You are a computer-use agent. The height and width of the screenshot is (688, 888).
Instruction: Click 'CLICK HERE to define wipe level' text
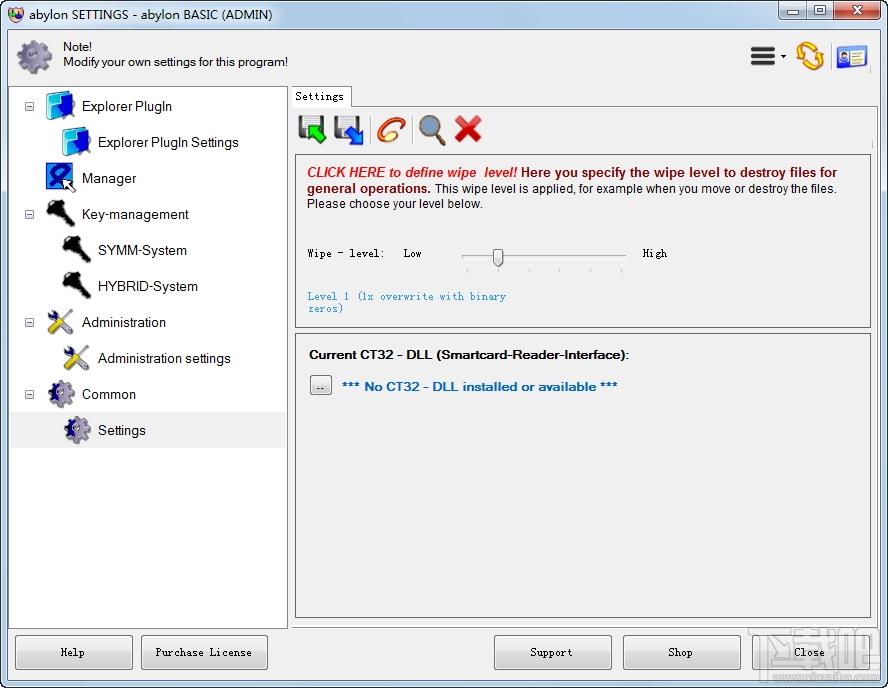point(412,172)
